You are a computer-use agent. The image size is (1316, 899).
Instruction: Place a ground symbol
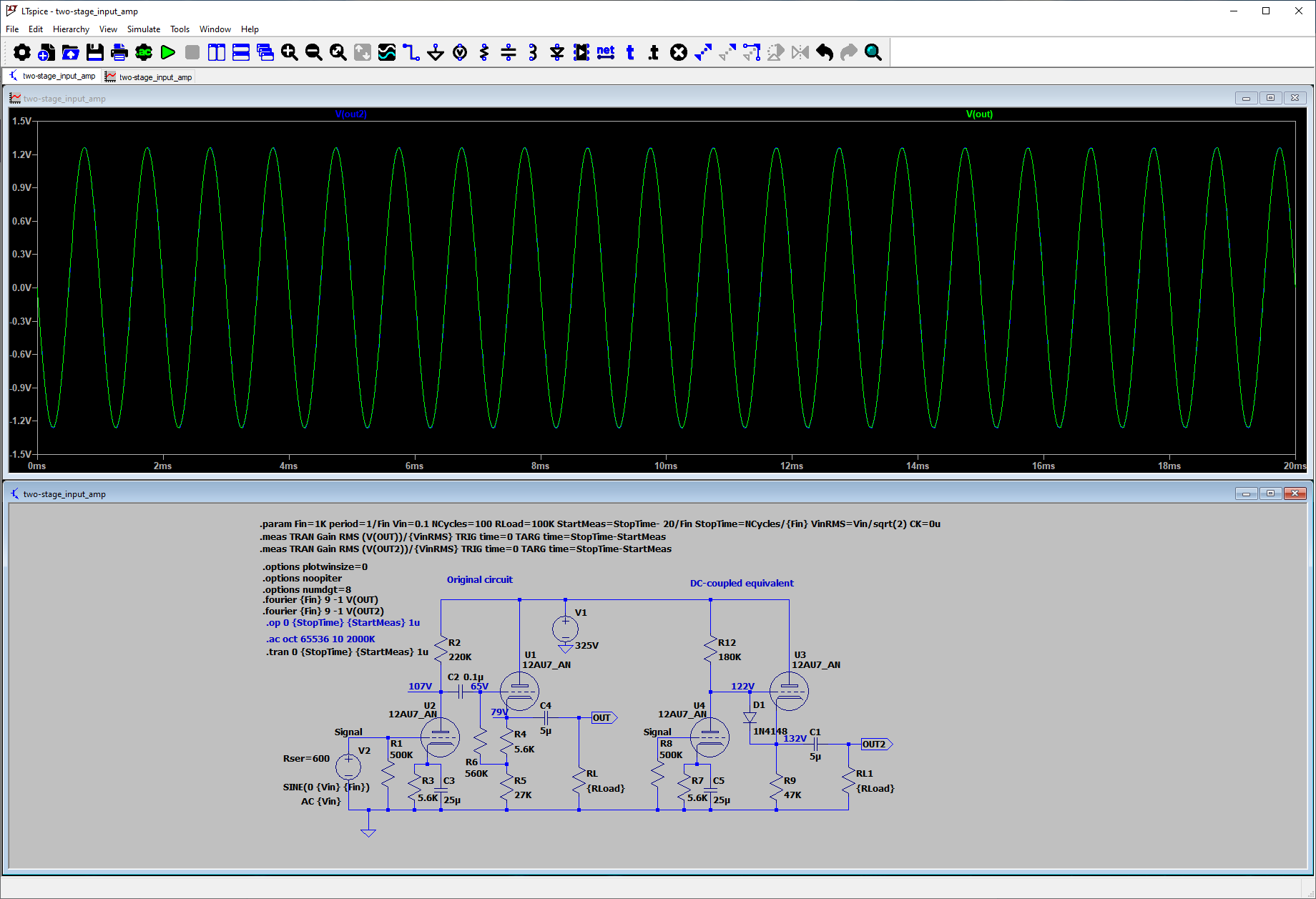[436, 52]
